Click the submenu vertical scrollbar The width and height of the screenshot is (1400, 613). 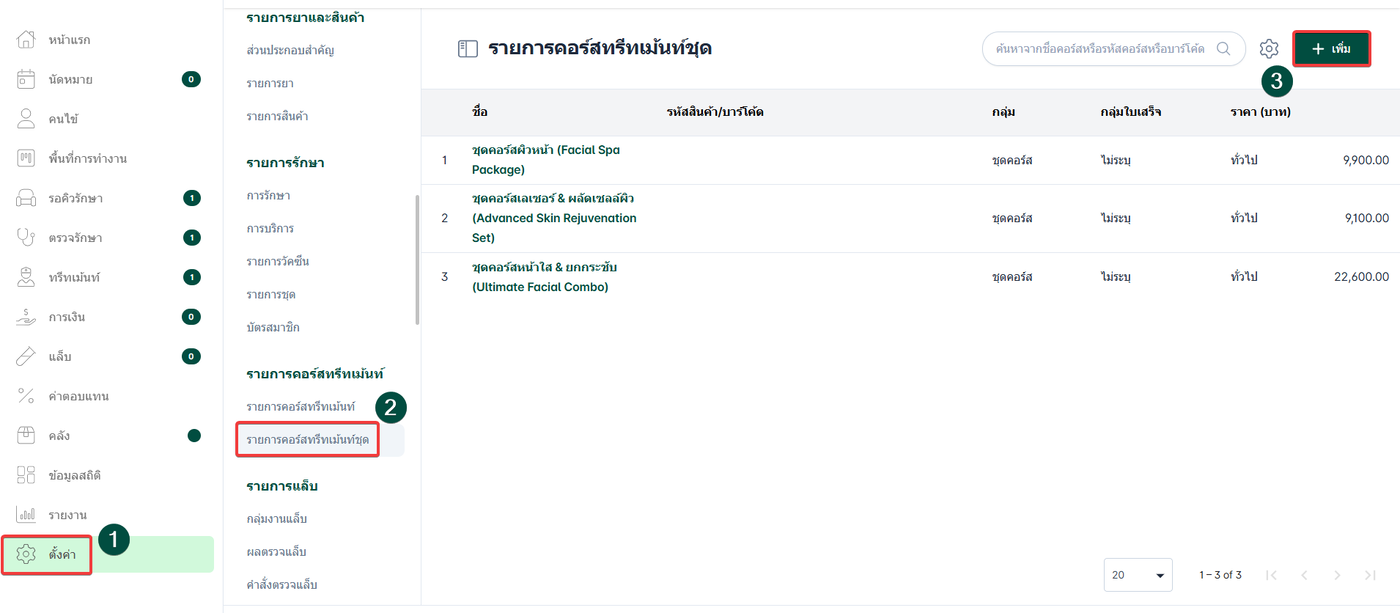[417, 260]
